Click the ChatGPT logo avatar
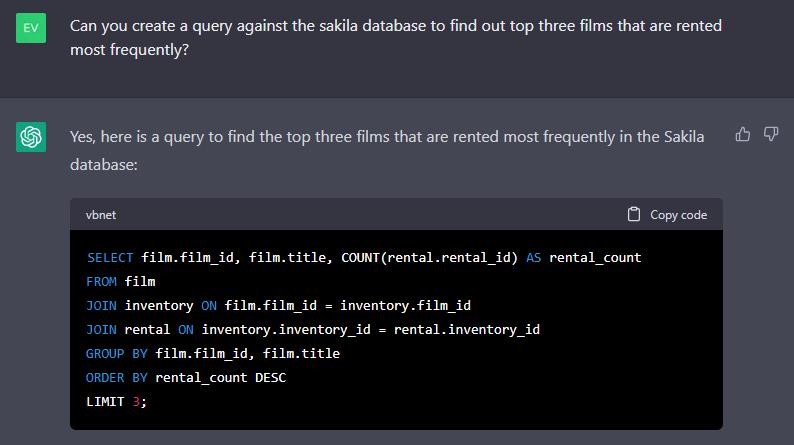Screen dimensions: 794x445 point(31,137)
